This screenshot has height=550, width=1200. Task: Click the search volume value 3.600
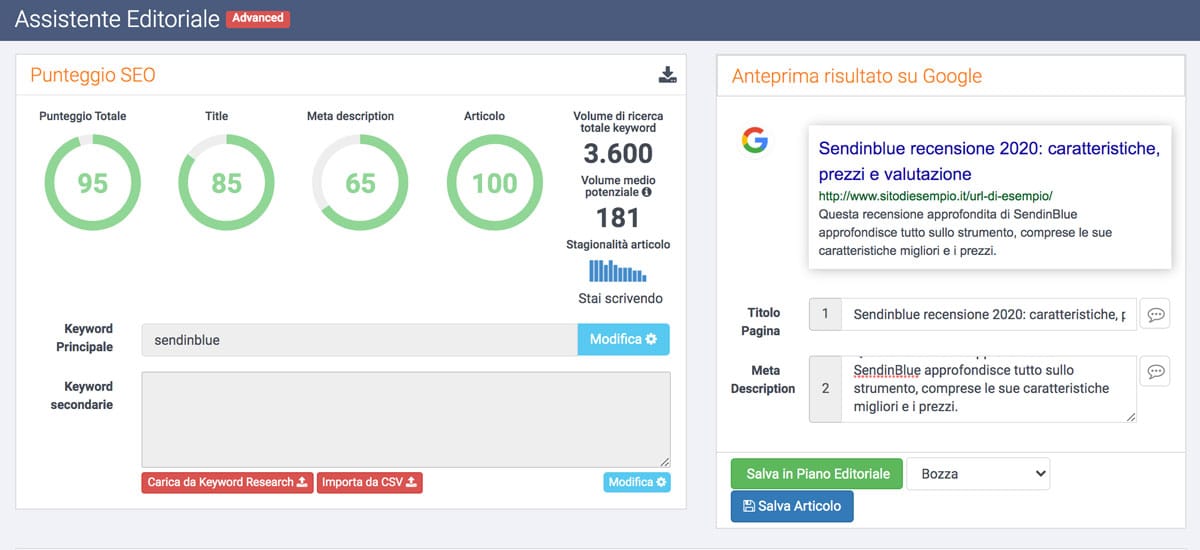[x=618, y=154]
